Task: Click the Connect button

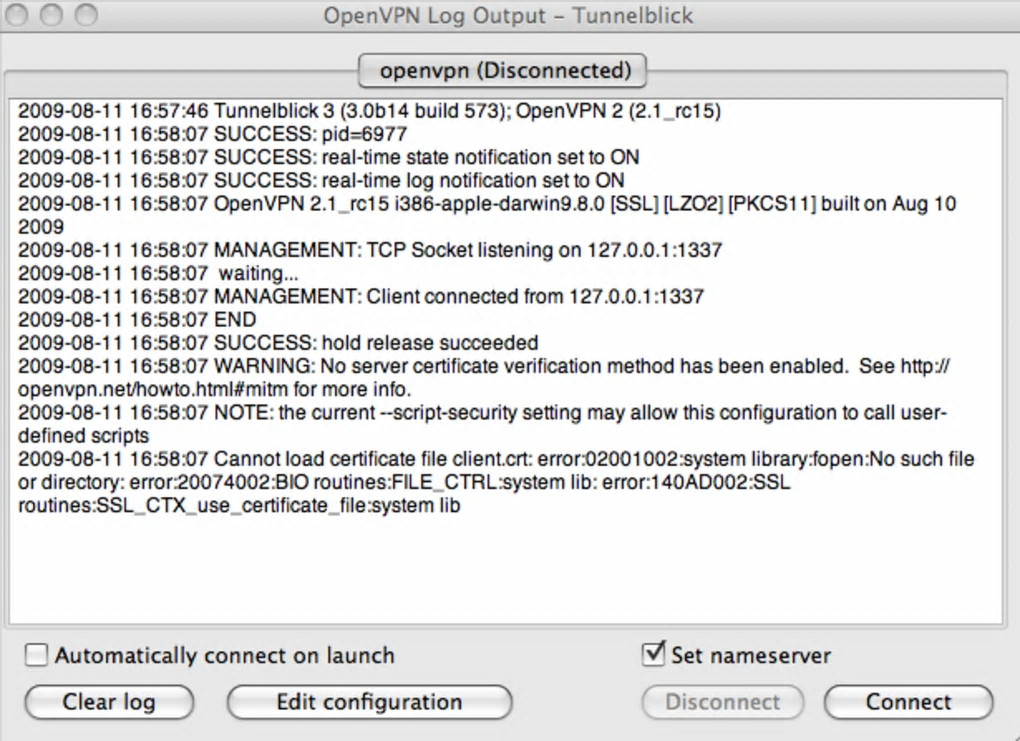Action: (x=908, y=702)
